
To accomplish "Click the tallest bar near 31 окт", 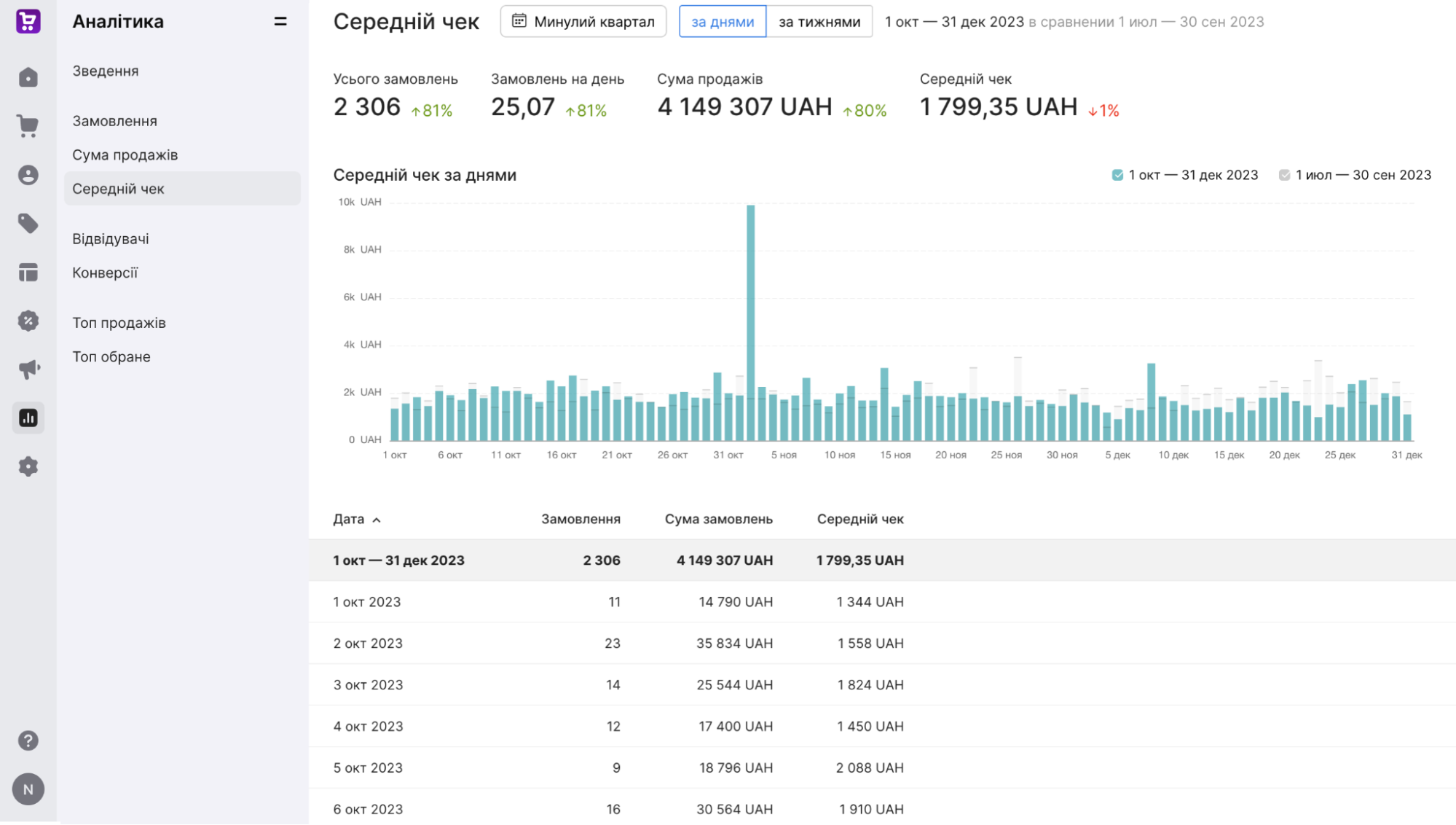I will pos(750,323).
